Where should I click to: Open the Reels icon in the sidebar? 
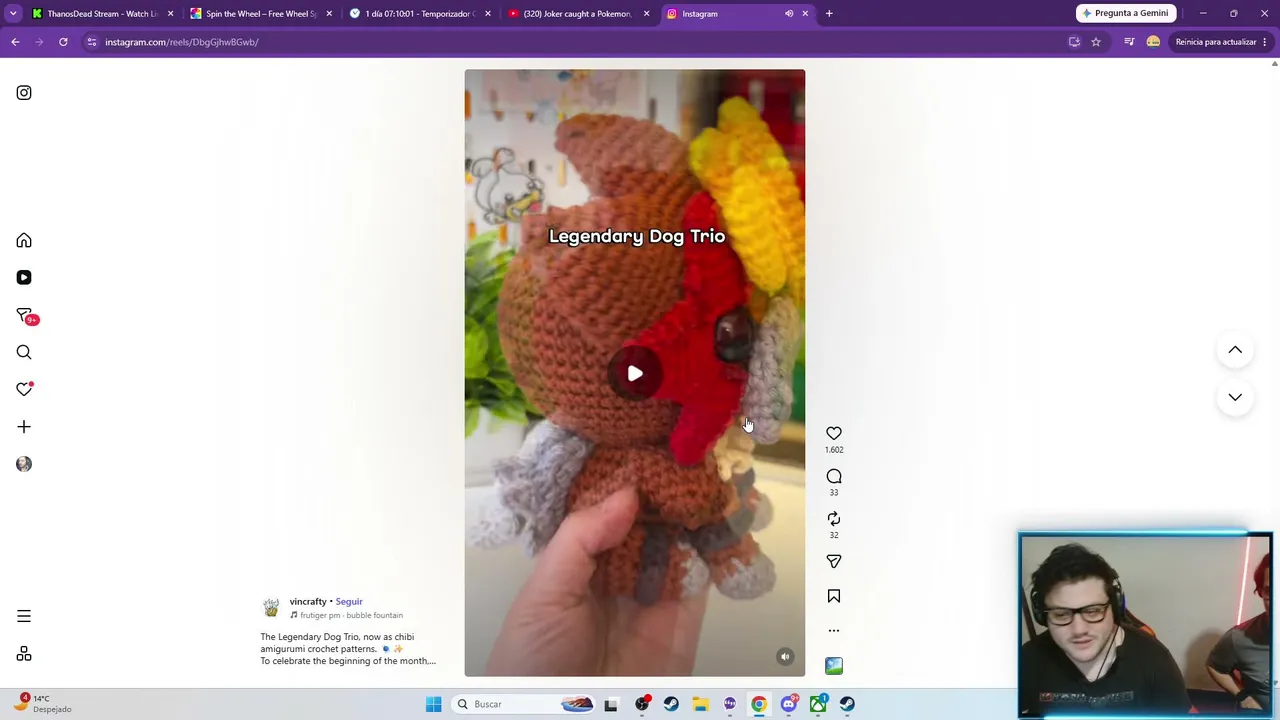click(x=24, y=278)
